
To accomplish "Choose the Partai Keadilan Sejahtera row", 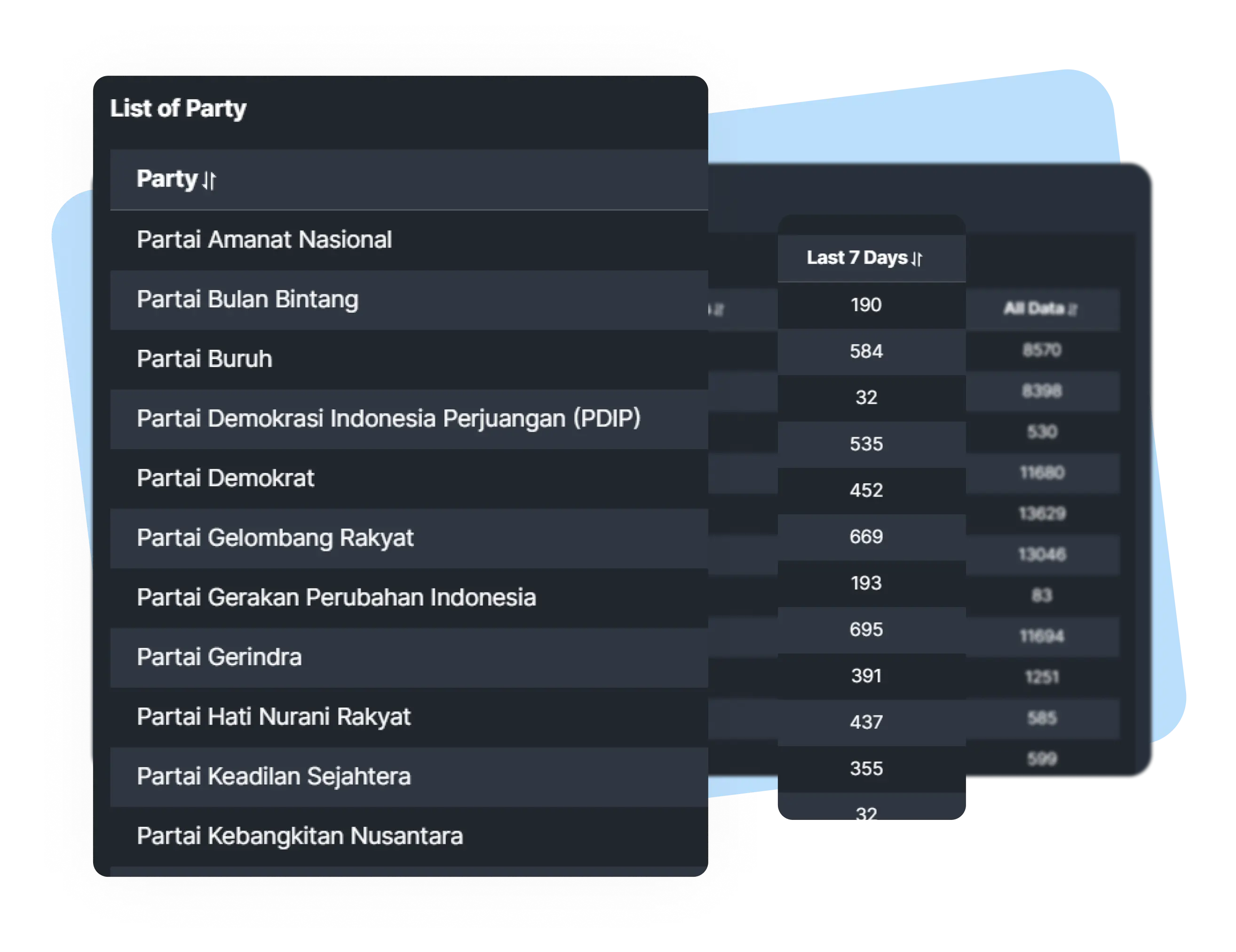I will point(409,777).
